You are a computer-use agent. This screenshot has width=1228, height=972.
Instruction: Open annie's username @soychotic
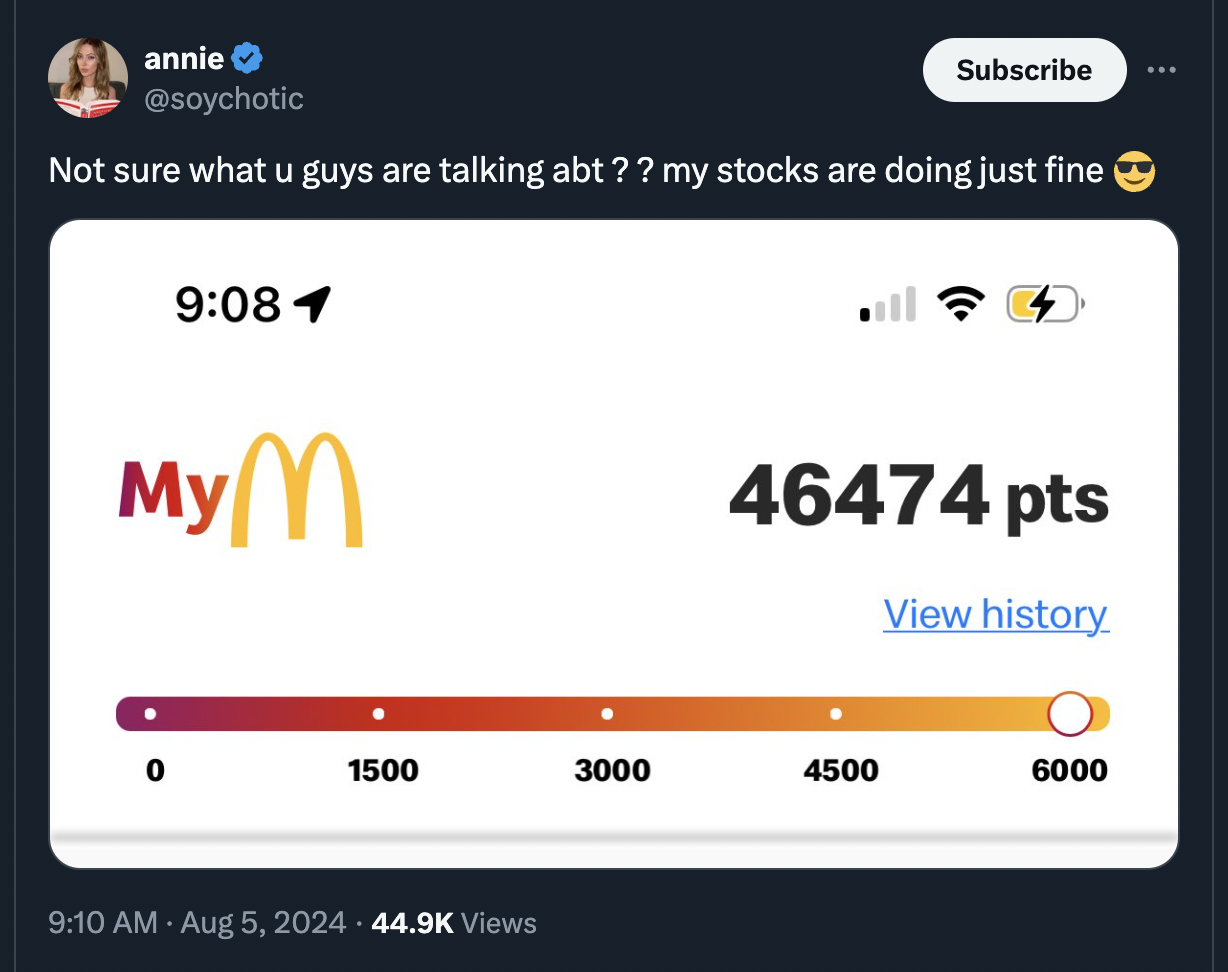coord(224,98)
